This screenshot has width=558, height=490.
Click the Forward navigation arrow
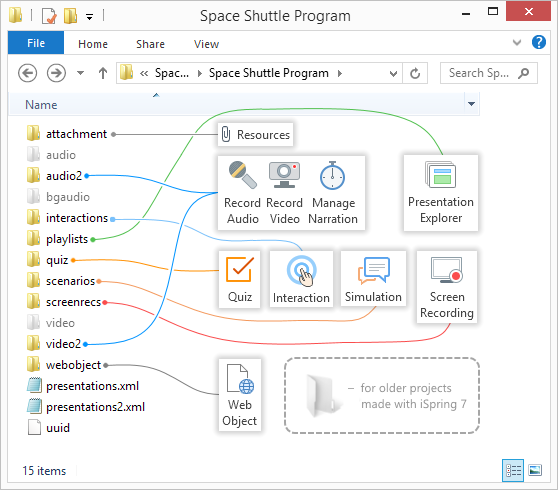56,73
